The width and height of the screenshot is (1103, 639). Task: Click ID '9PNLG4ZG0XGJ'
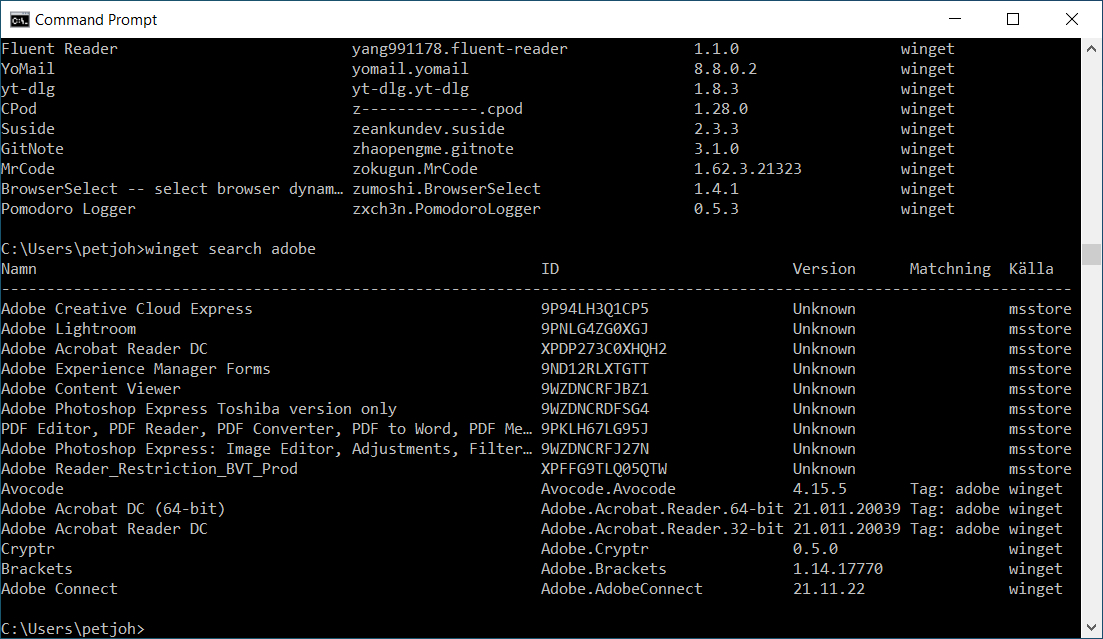pos(594,329)
